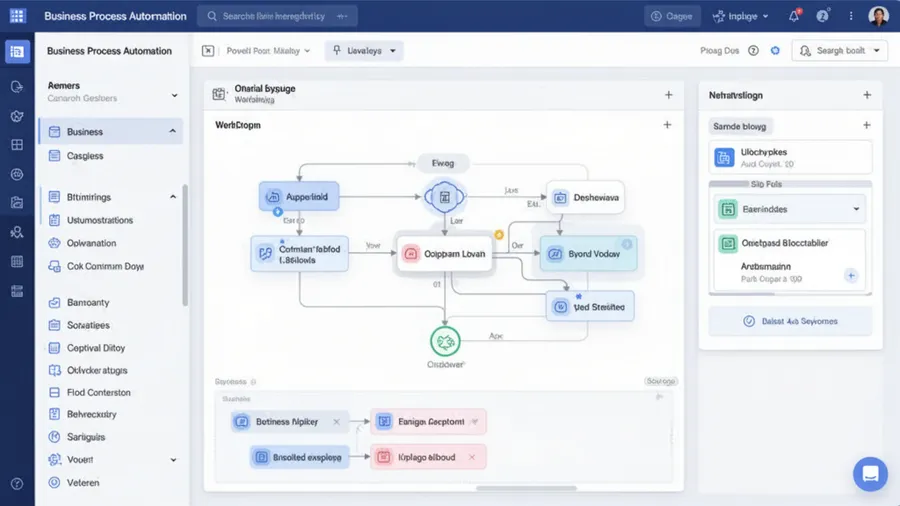Open the user profile avatar
This screenshot has height=506, width=900.
coord(878,16)
